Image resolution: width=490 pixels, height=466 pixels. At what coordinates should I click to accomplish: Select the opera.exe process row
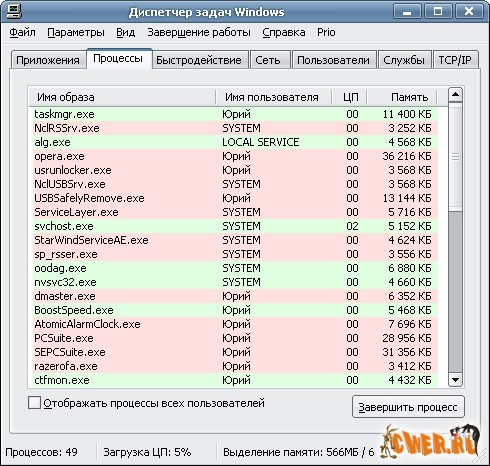(x=233, y=156)
